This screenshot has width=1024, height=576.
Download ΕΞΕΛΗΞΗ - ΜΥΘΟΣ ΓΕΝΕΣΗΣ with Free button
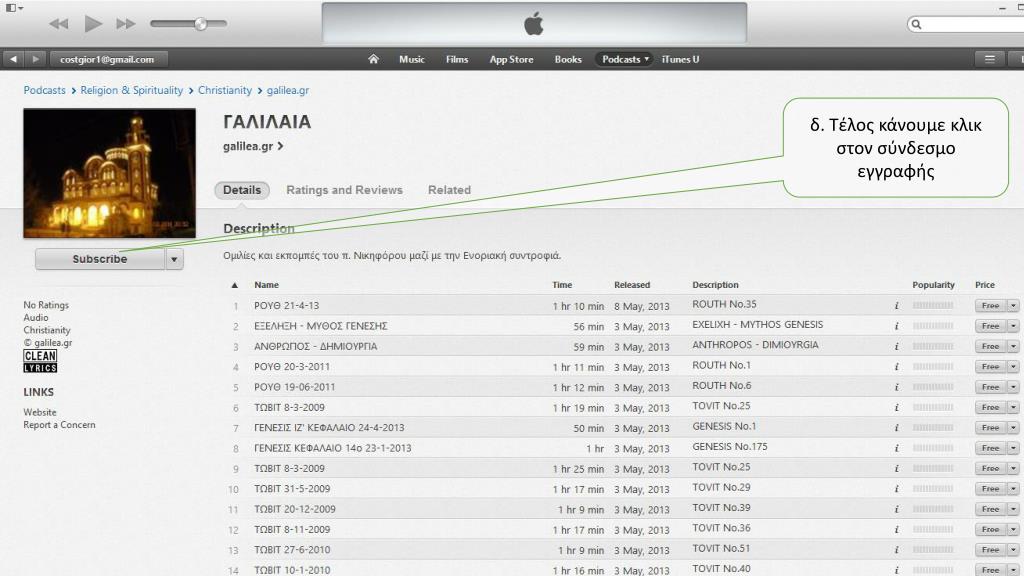point(991,326)
